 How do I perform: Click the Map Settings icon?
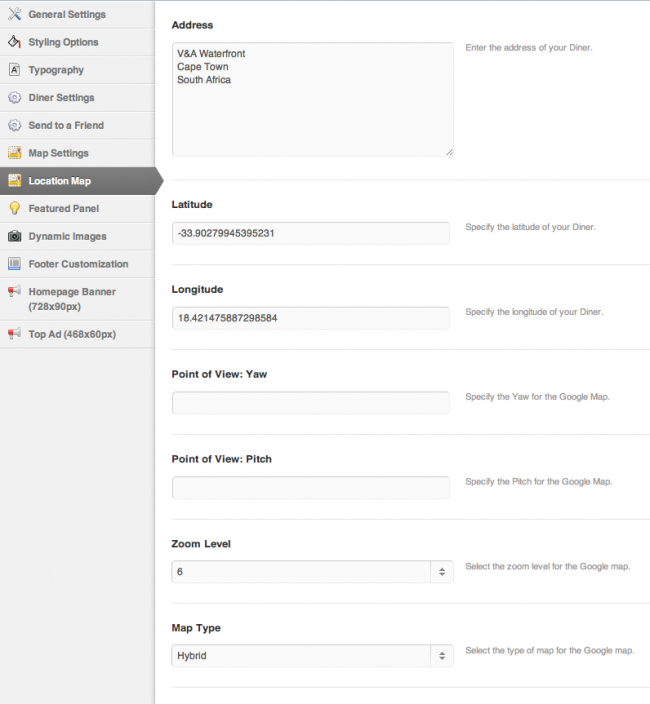coord(14,153)
